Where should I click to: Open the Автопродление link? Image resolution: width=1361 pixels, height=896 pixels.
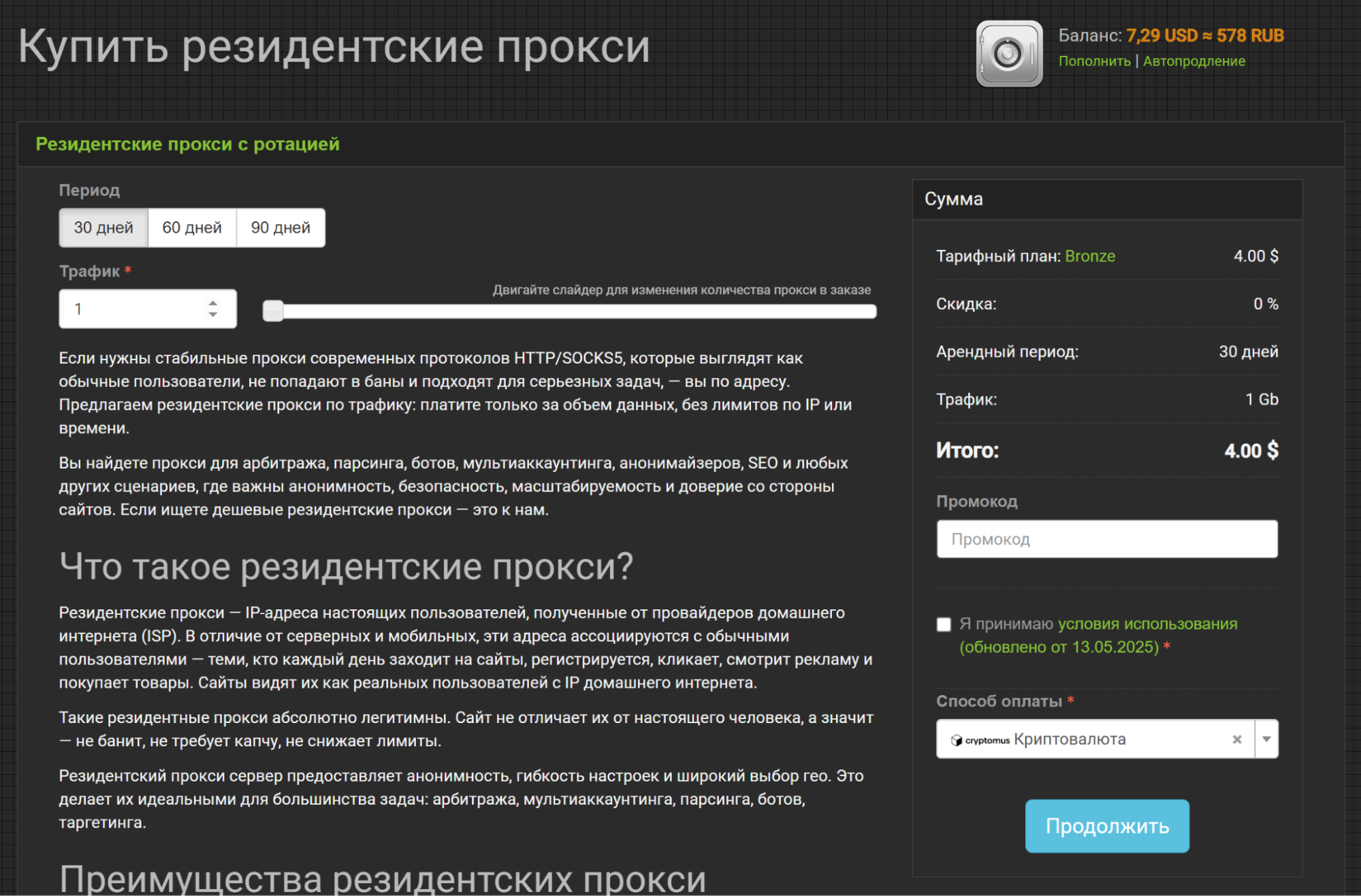(1194, 61)
